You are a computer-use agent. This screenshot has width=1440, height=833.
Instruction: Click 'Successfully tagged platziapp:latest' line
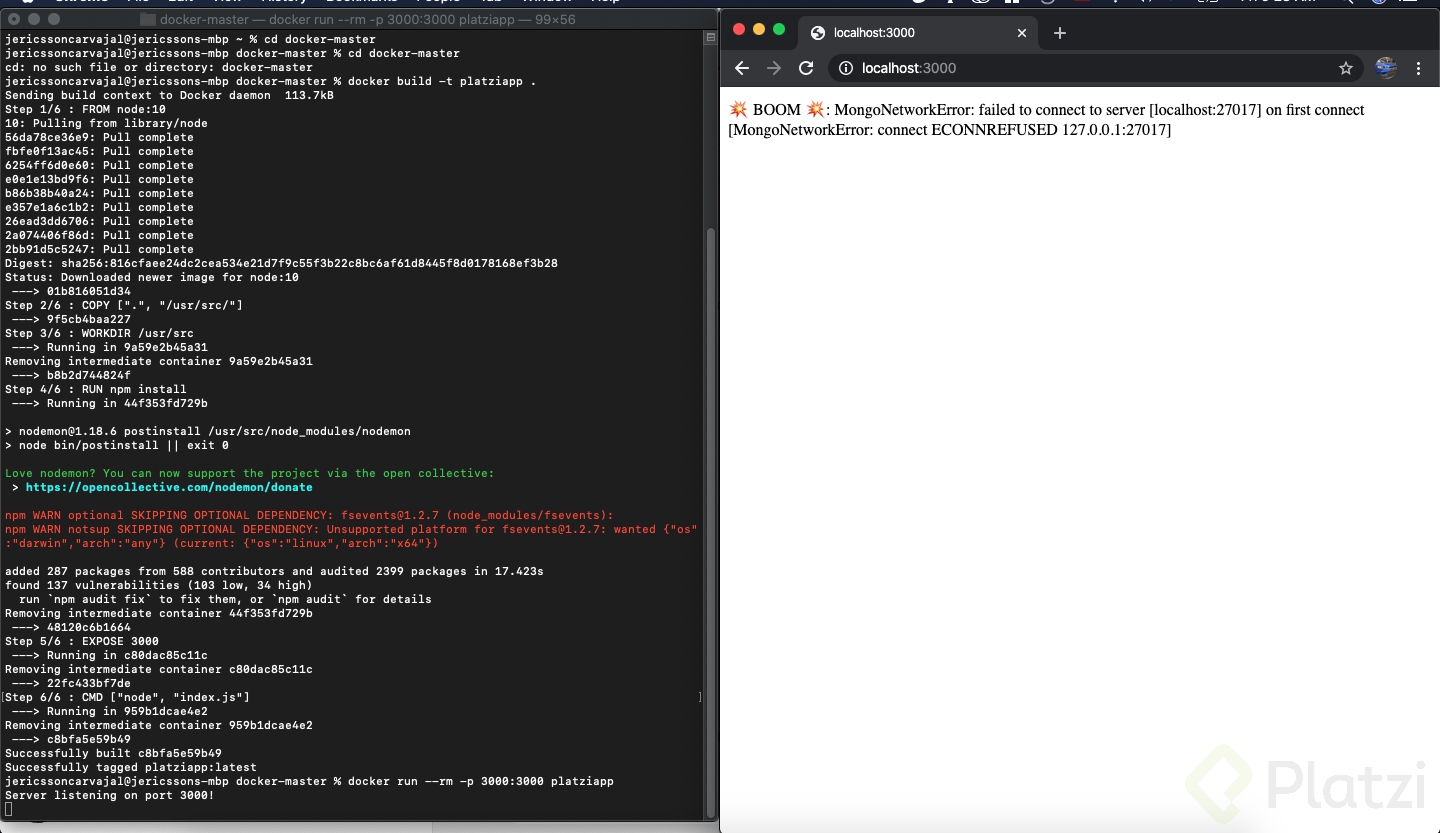(131, 767)
